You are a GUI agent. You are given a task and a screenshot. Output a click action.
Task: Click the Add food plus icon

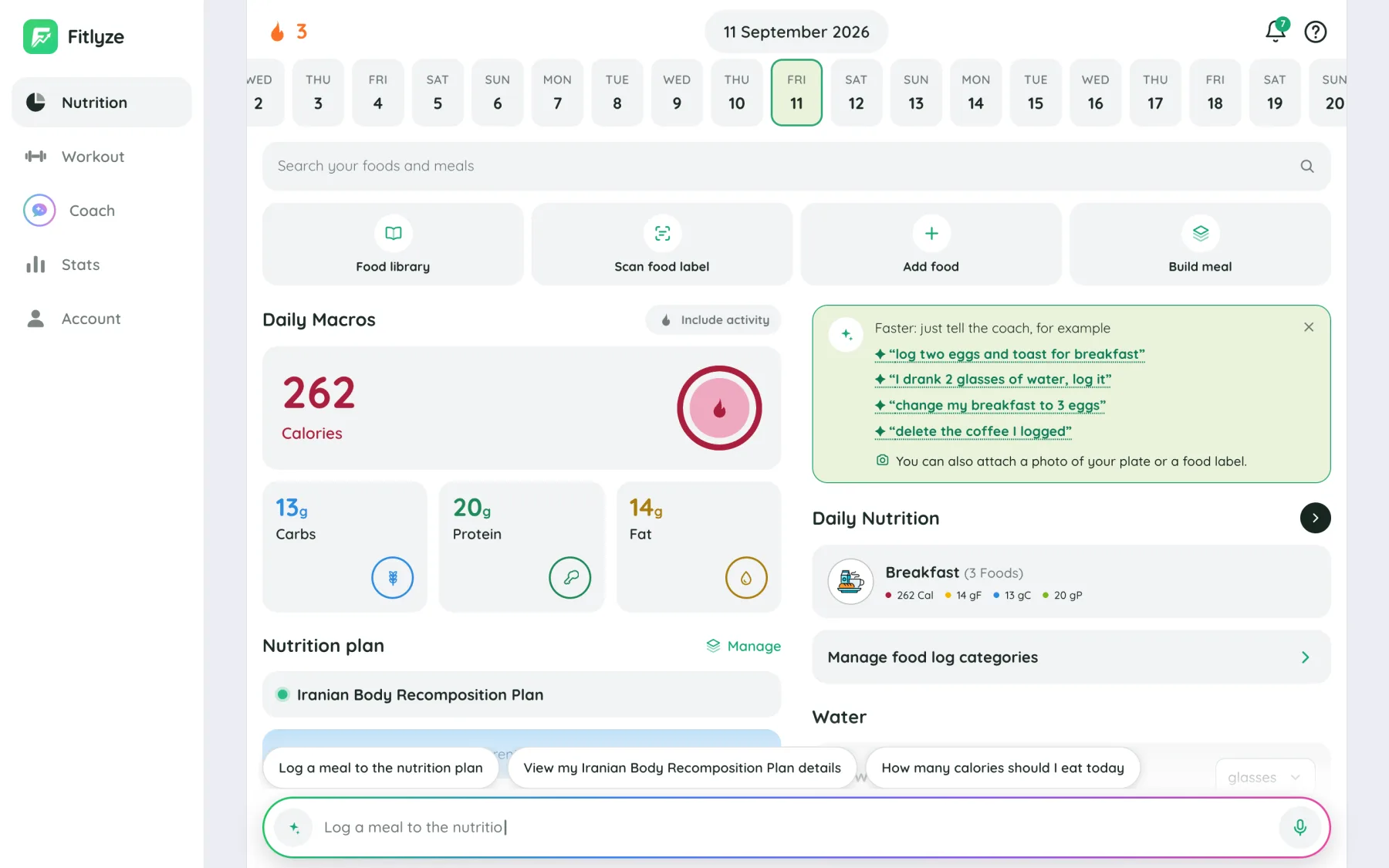tap(931, 233)
